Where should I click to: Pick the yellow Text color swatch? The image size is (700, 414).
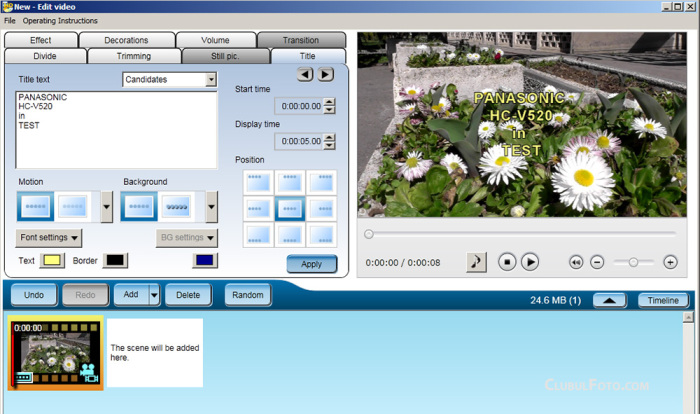tap(52, 260)
